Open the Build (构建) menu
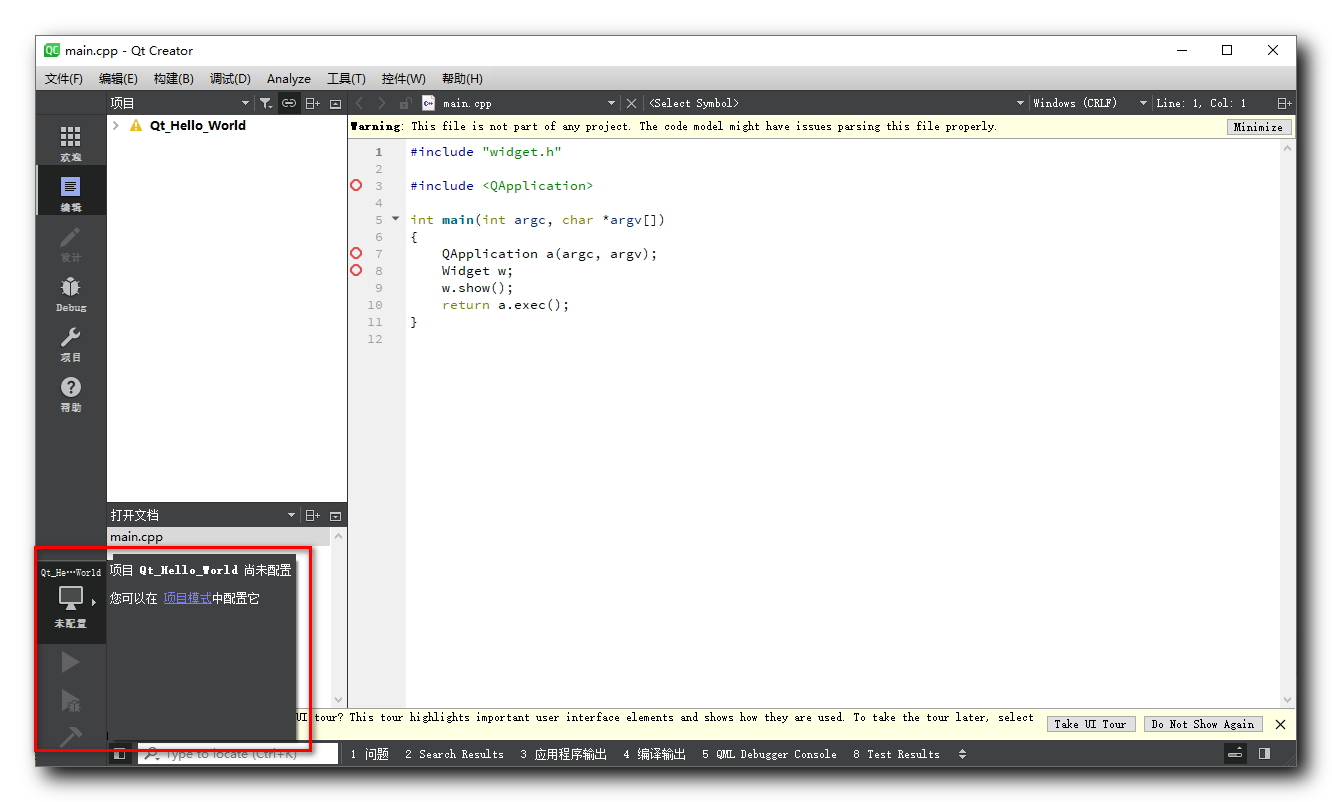Image resolution: width=1332 pixels, height=802 pixels. click(173, 79)
